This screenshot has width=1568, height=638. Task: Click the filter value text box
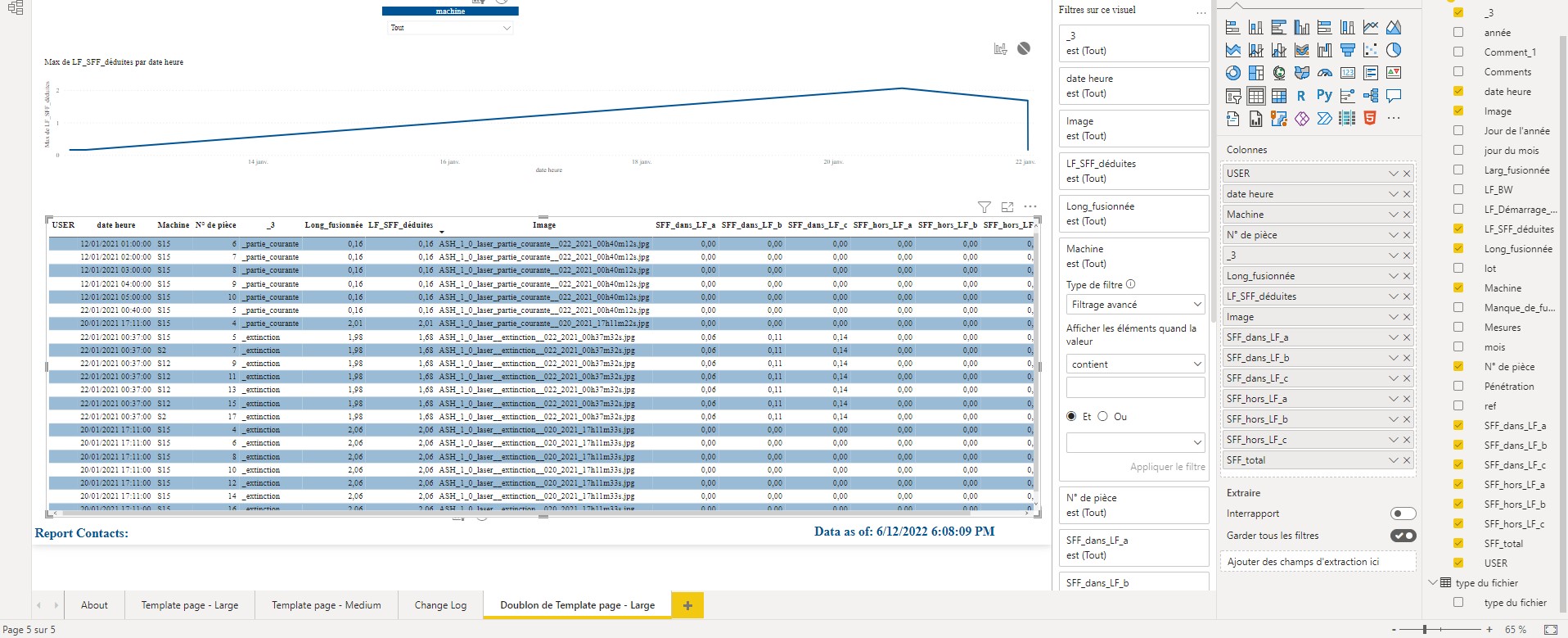[x=1135, y=387]
